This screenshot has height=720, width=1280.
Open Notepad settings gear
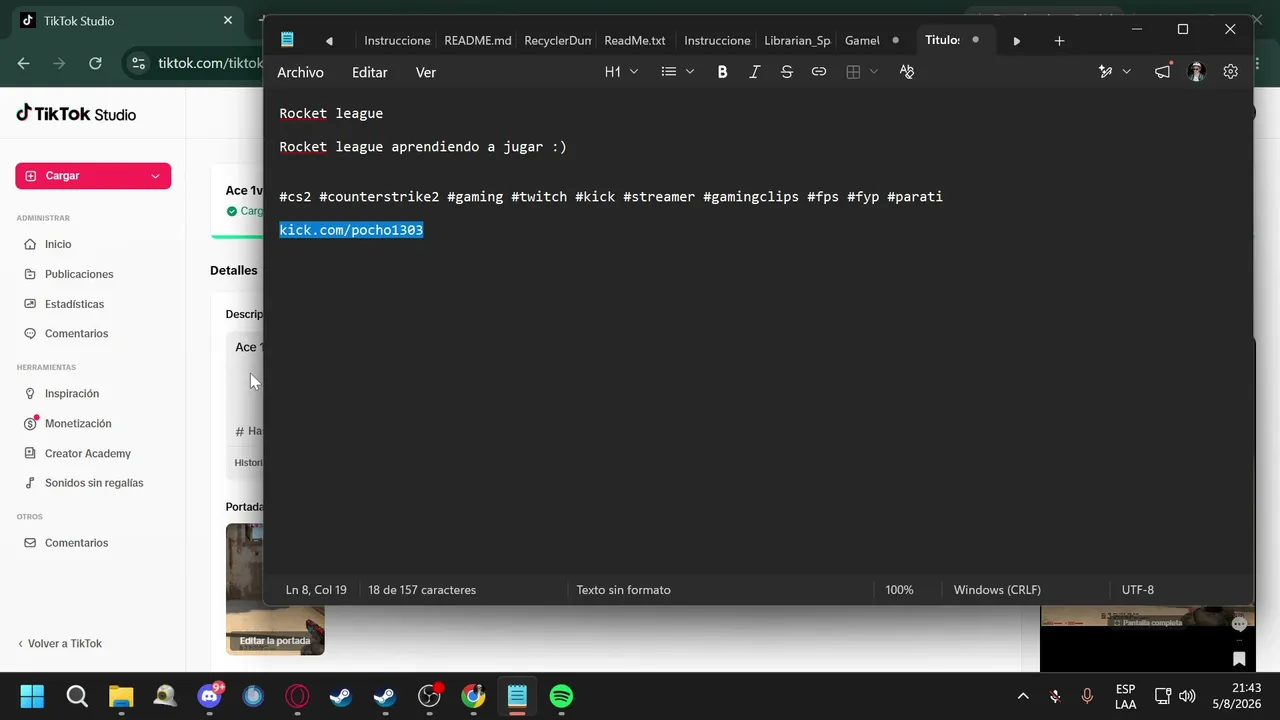1230,72
